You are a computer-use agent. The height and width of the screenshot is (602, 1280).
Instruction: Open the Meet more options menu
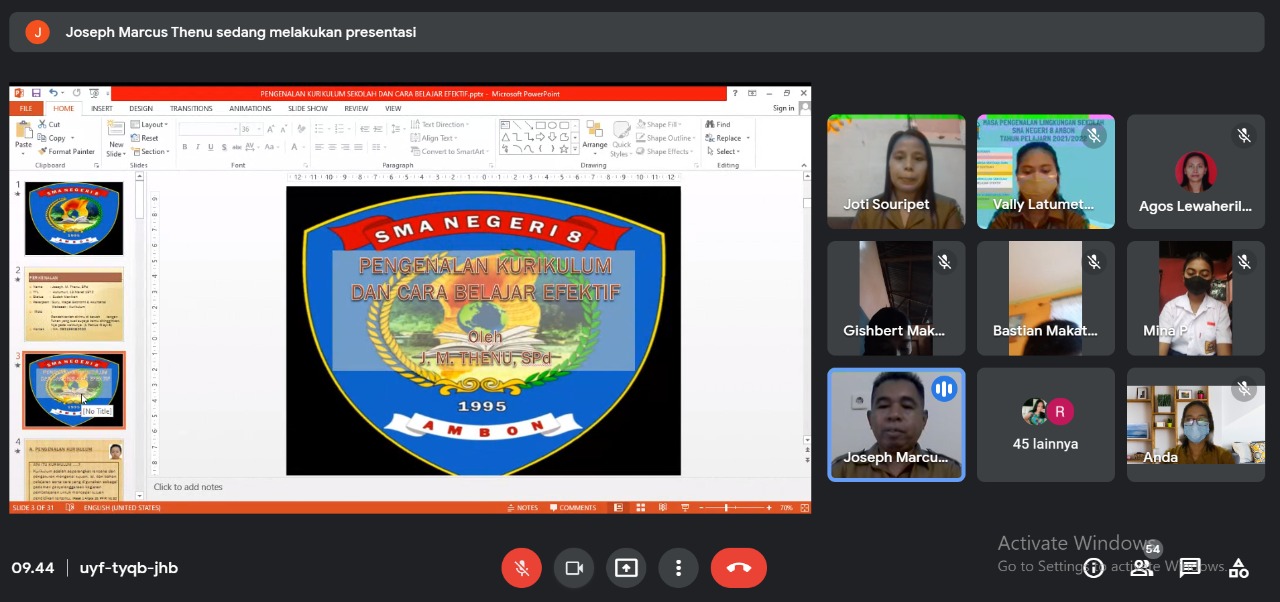pos(678,568)
